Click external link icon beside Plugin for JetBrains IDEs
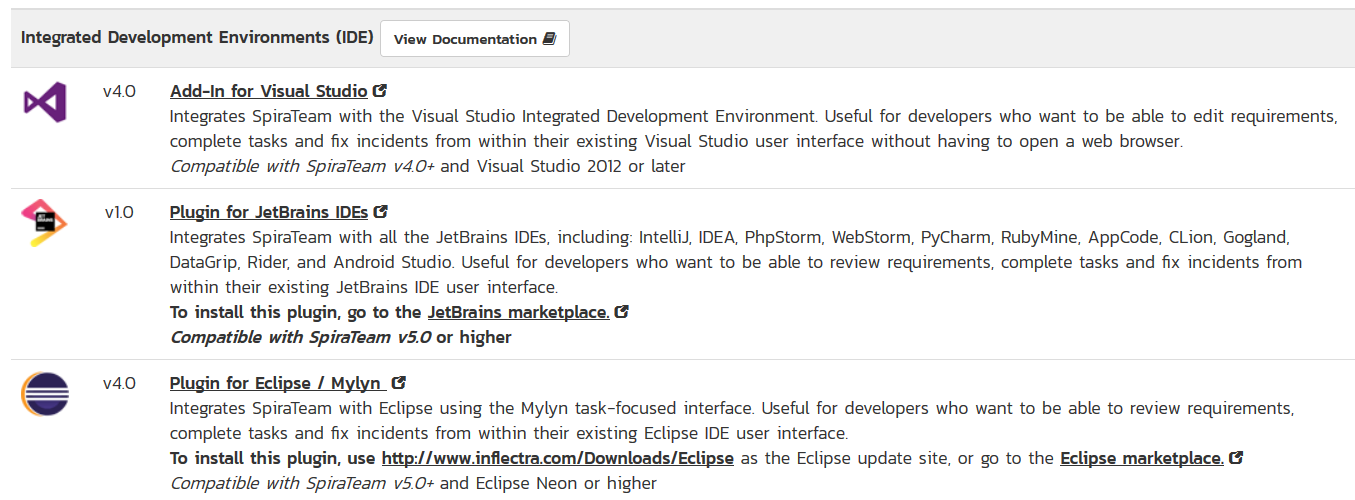 [380, 212]
